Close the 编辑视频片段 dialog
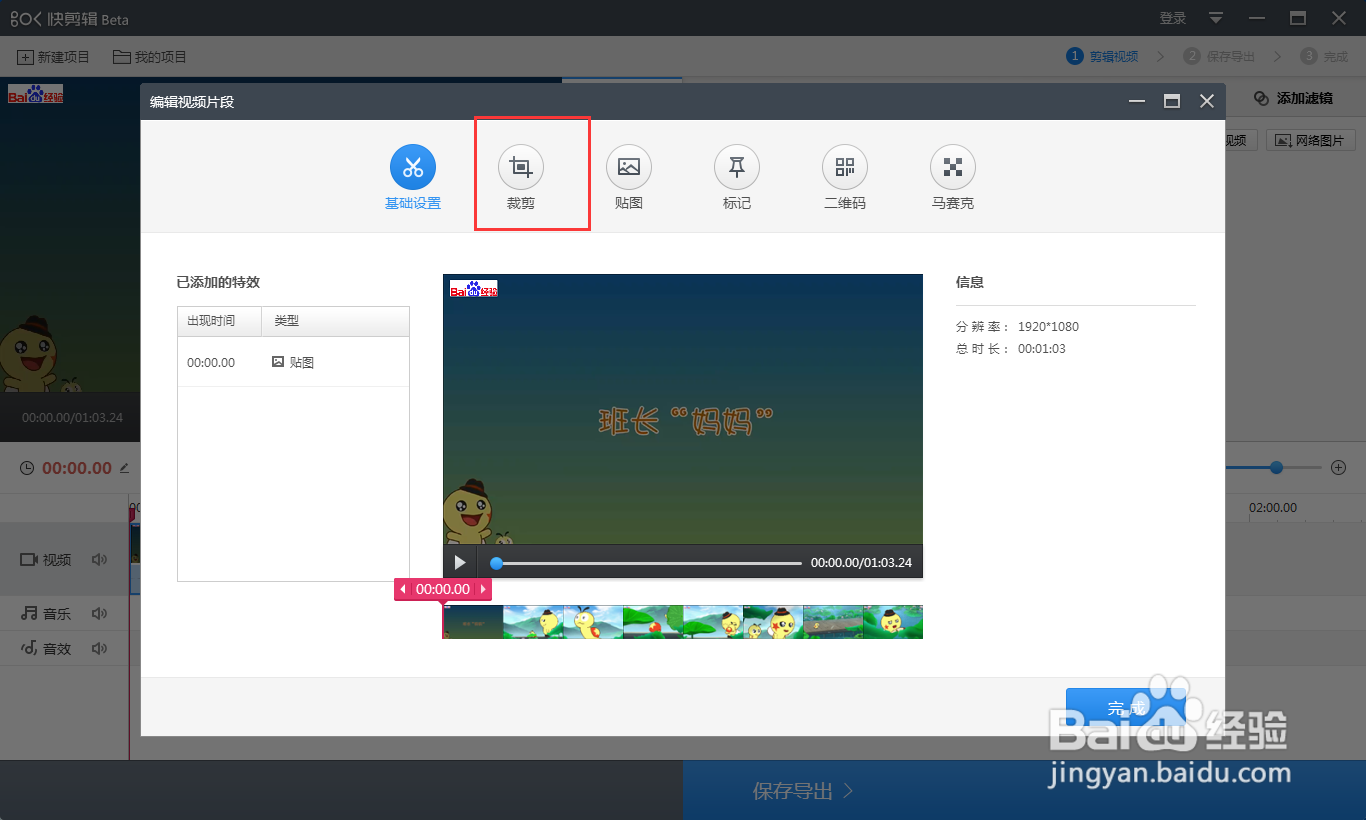1366x820 pixels. pyautogui.click(x=1207, y=101)
